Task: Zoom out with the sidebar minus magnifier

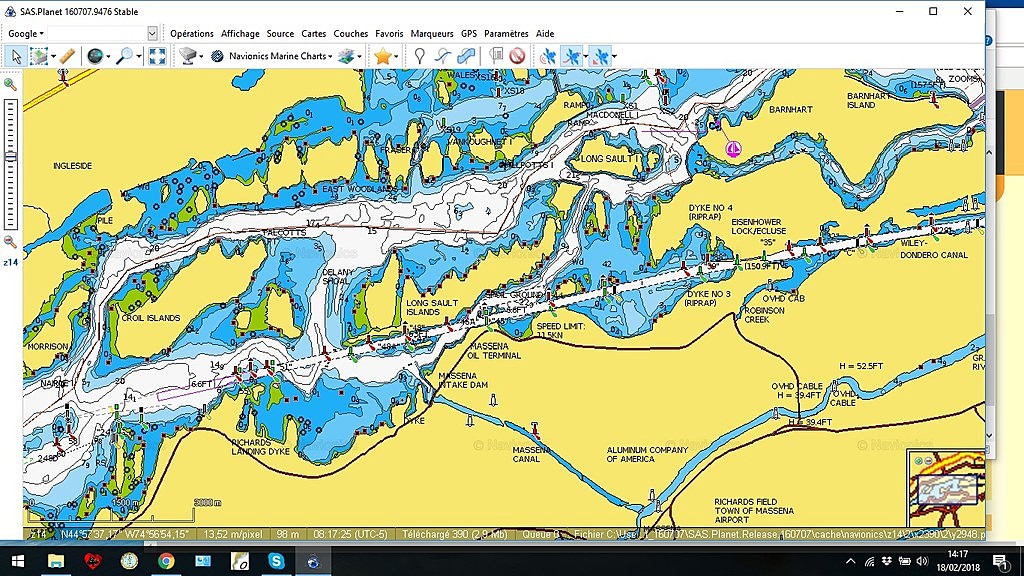Action: pyautogui.click(x=10, y=242)
